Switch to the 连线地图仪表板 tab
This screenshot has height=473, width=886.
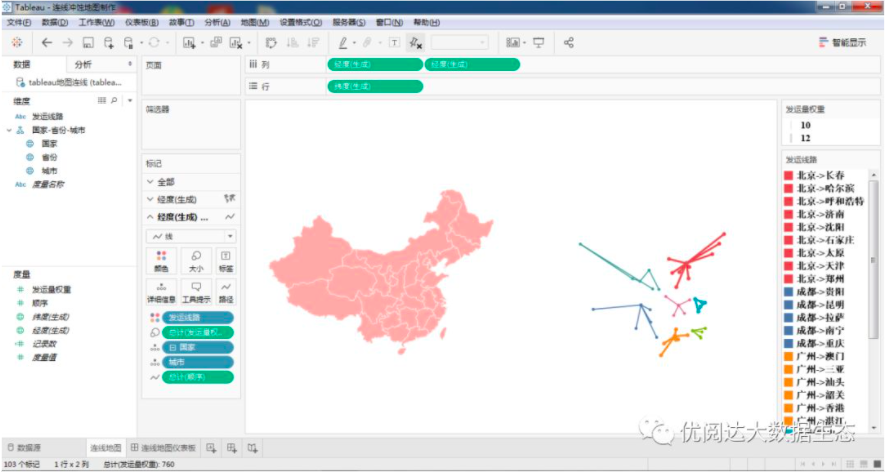pyautogui.click(x=169, y=447)
